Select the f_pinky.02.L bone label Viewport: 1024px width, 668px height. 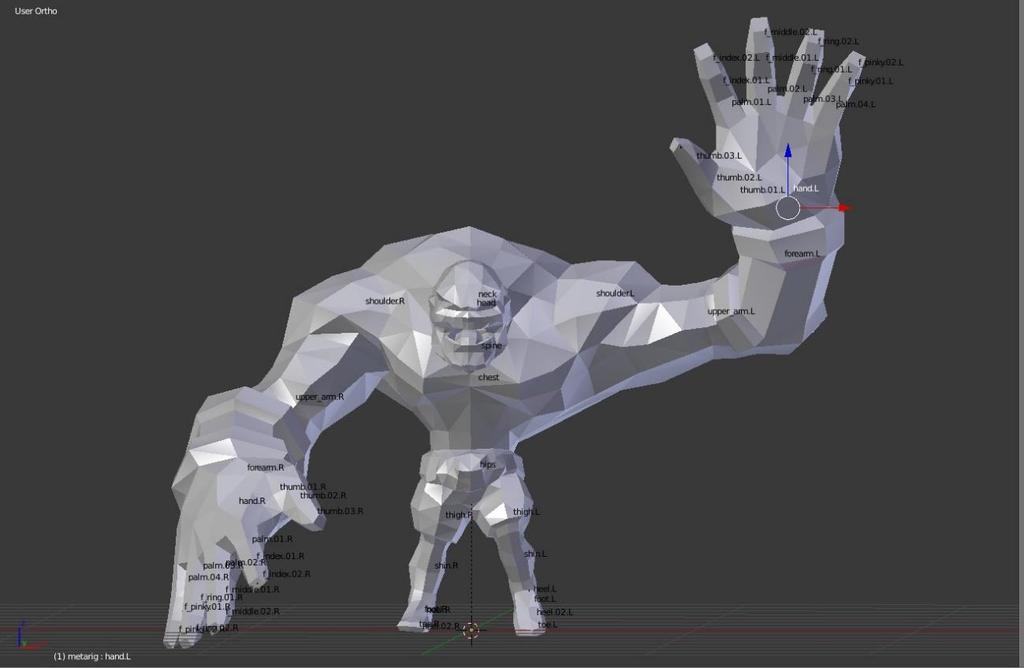click(881, 63)
